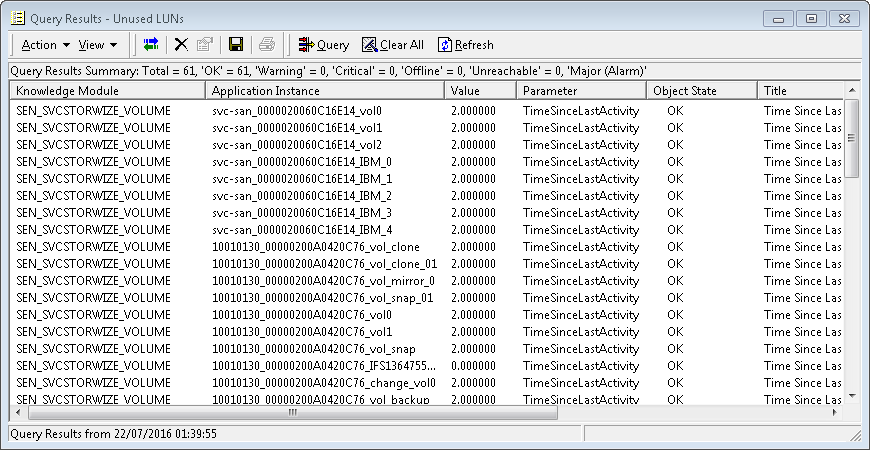
Task: Sort by Knowledge Module column header
Action: tap(108, 90)
